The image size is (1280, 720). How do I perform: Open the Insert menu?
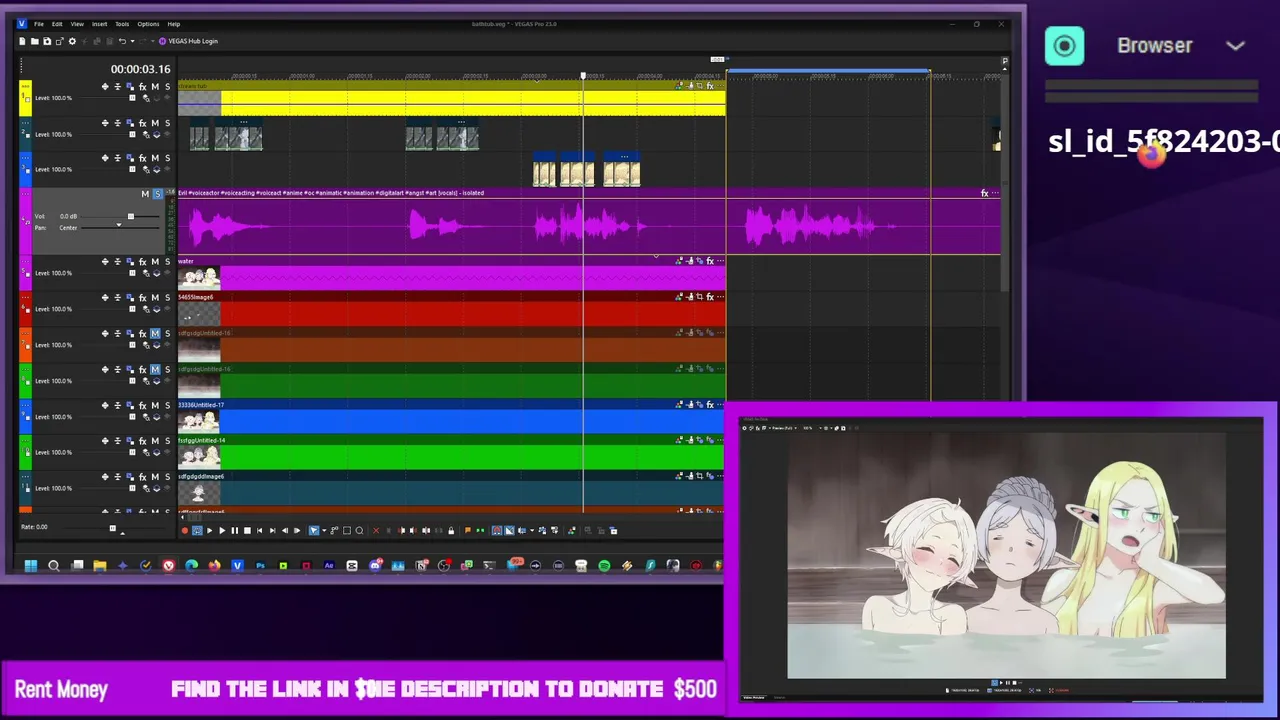tap(99, 24)
